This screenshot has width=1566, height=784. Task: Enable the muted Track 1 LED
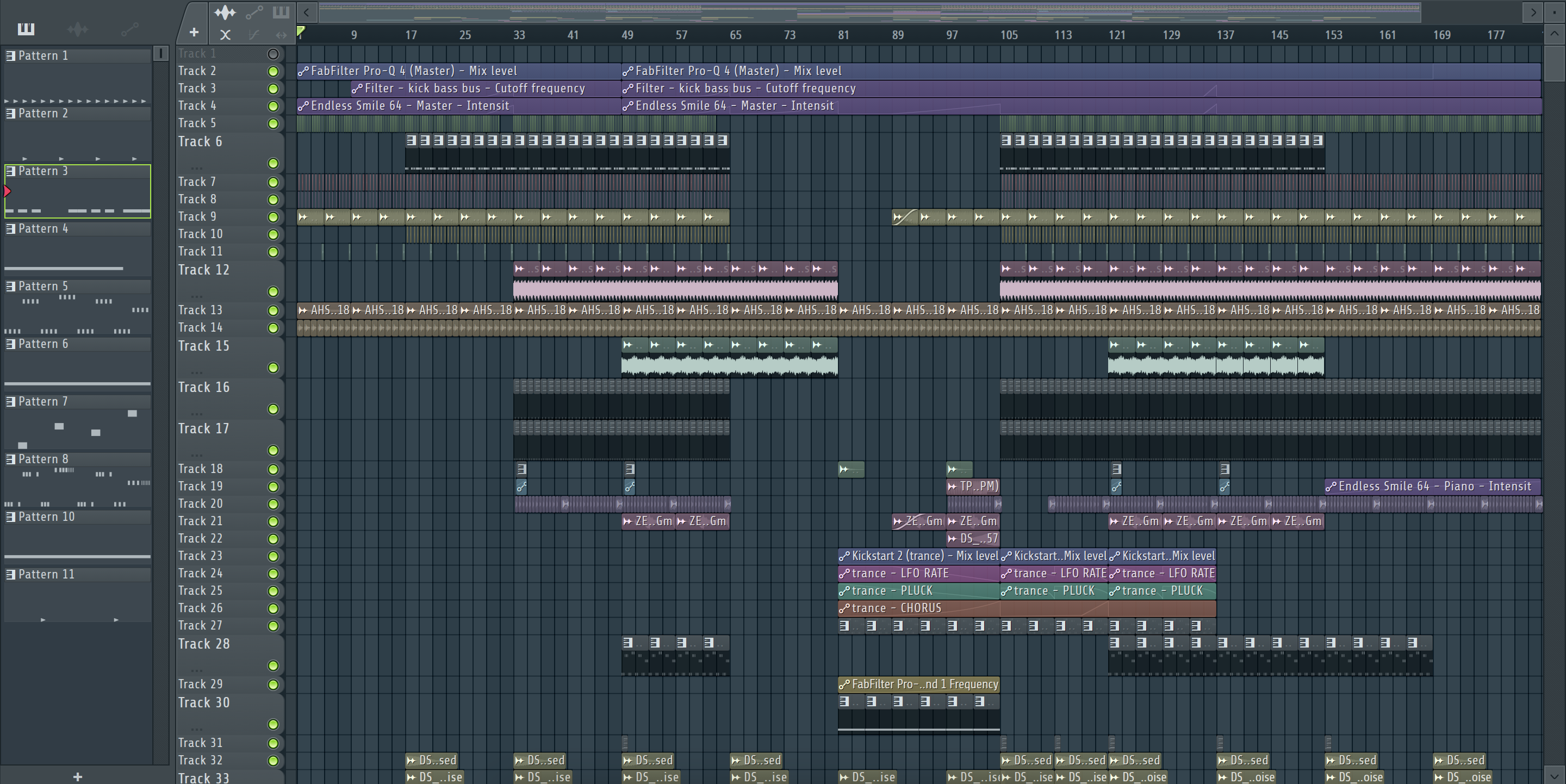click(x=273, y=54)
